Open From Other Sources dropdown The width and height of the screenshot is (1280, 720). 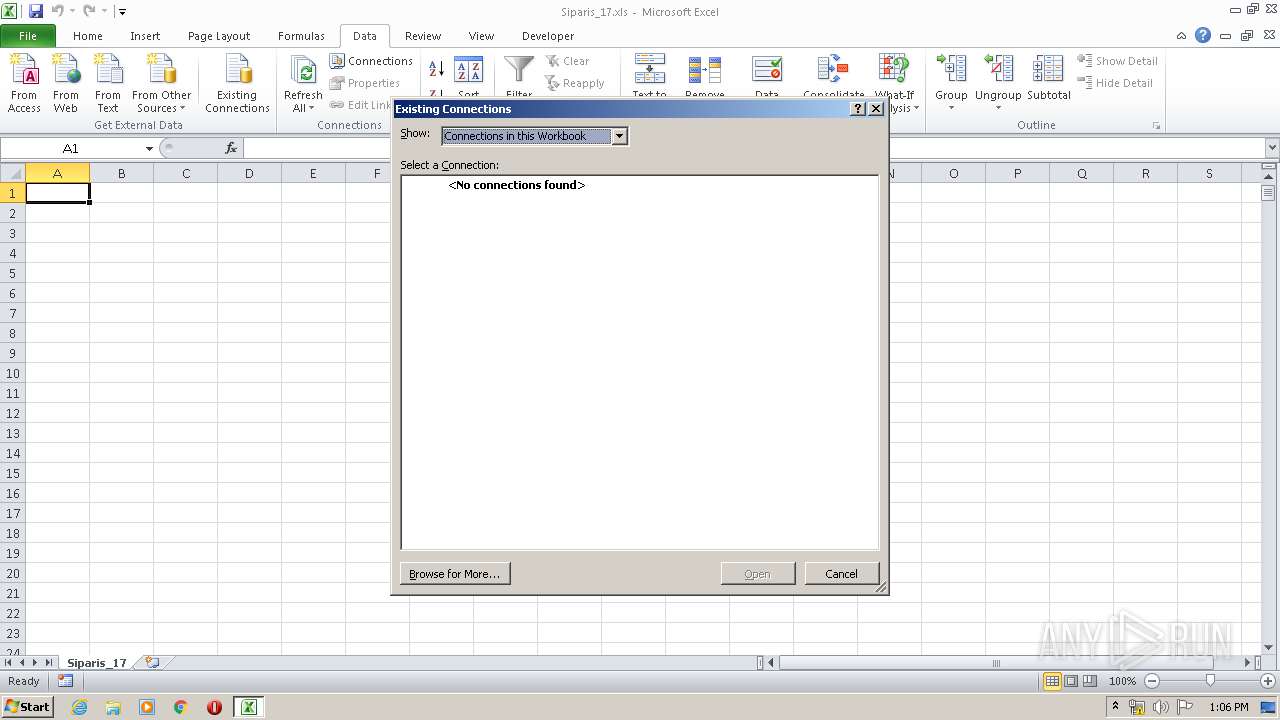(x=161, y=84)
